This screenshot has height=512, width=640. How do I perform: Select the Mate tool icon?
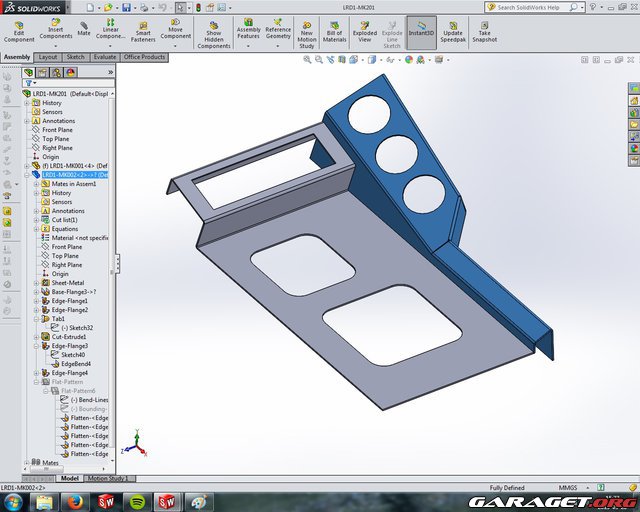pos(84,29)
